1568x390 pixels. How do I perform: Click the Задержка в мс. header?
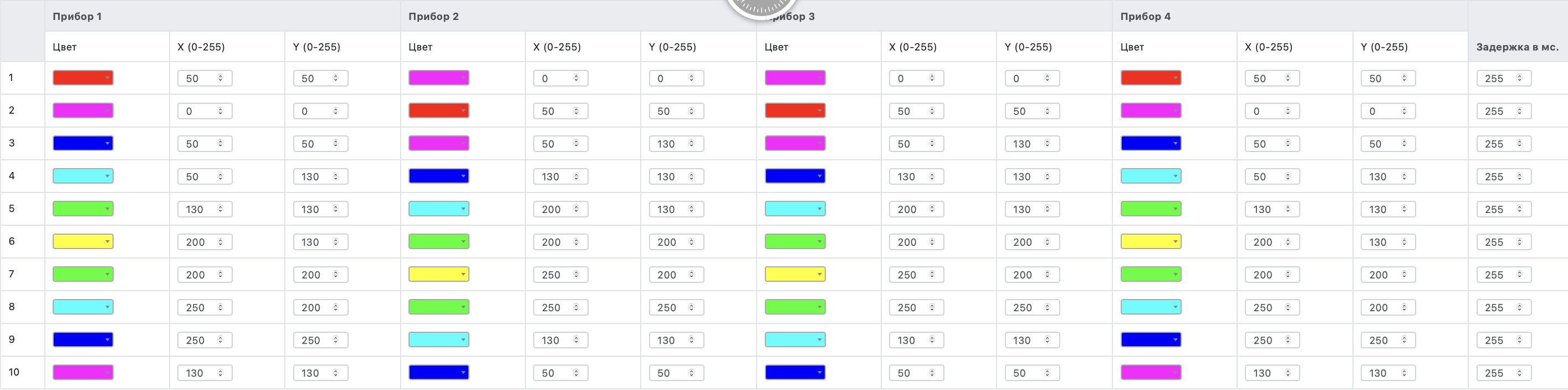pos(1517,47)
